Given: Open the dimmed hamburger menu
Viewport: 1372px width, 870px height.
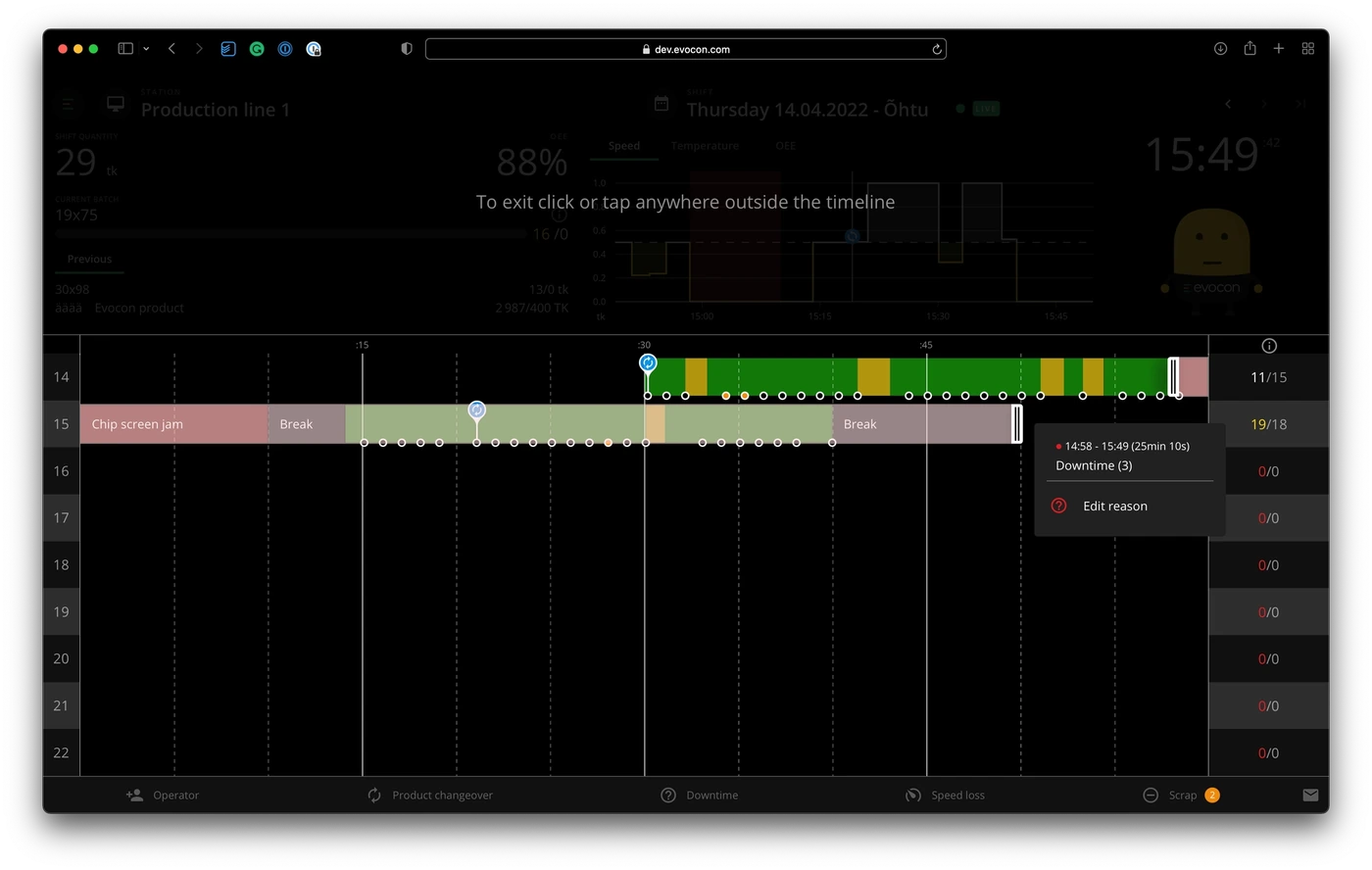Looking at the screenshot, I should 68,104.
